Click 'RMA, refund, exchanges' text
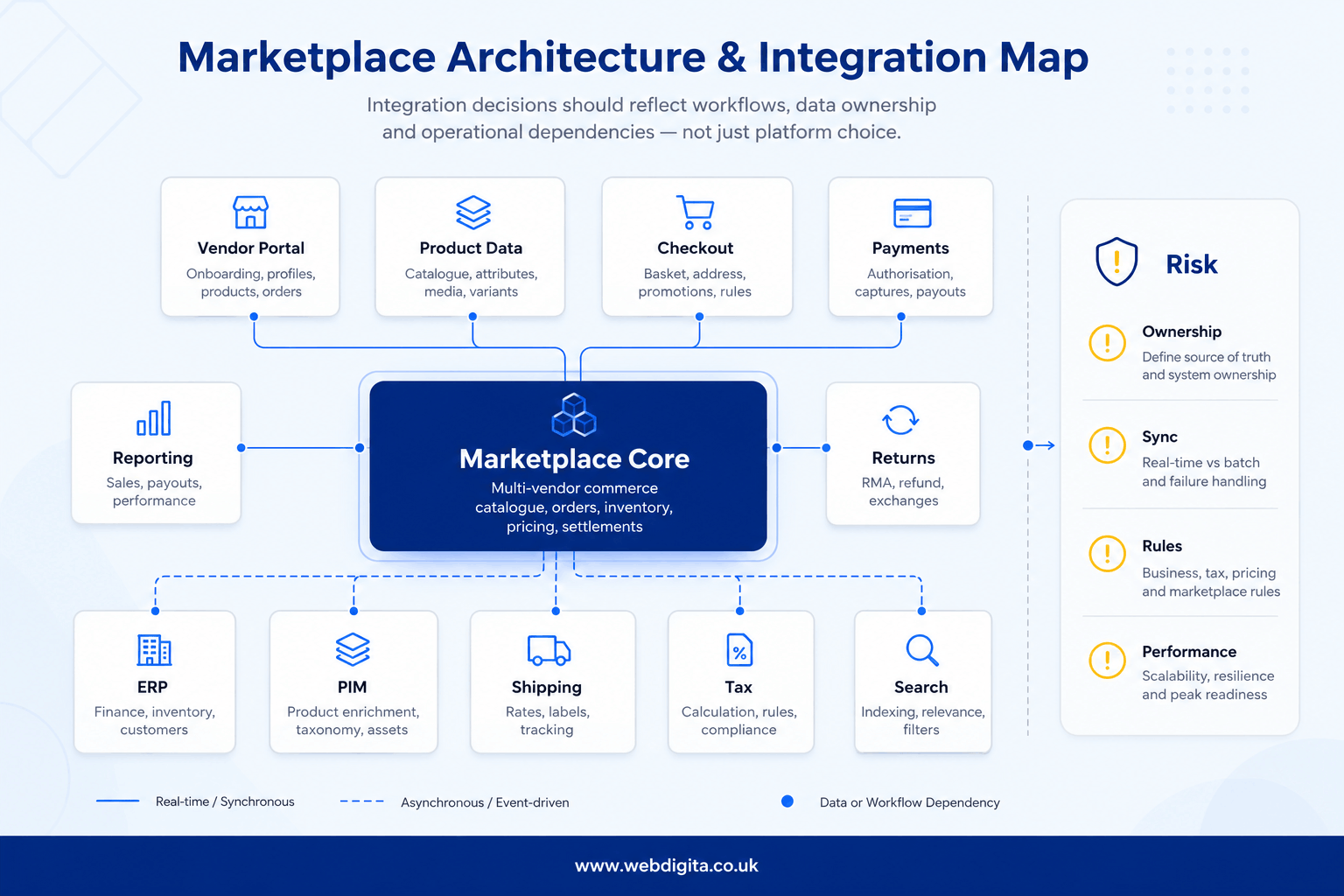 click(903, 492)
